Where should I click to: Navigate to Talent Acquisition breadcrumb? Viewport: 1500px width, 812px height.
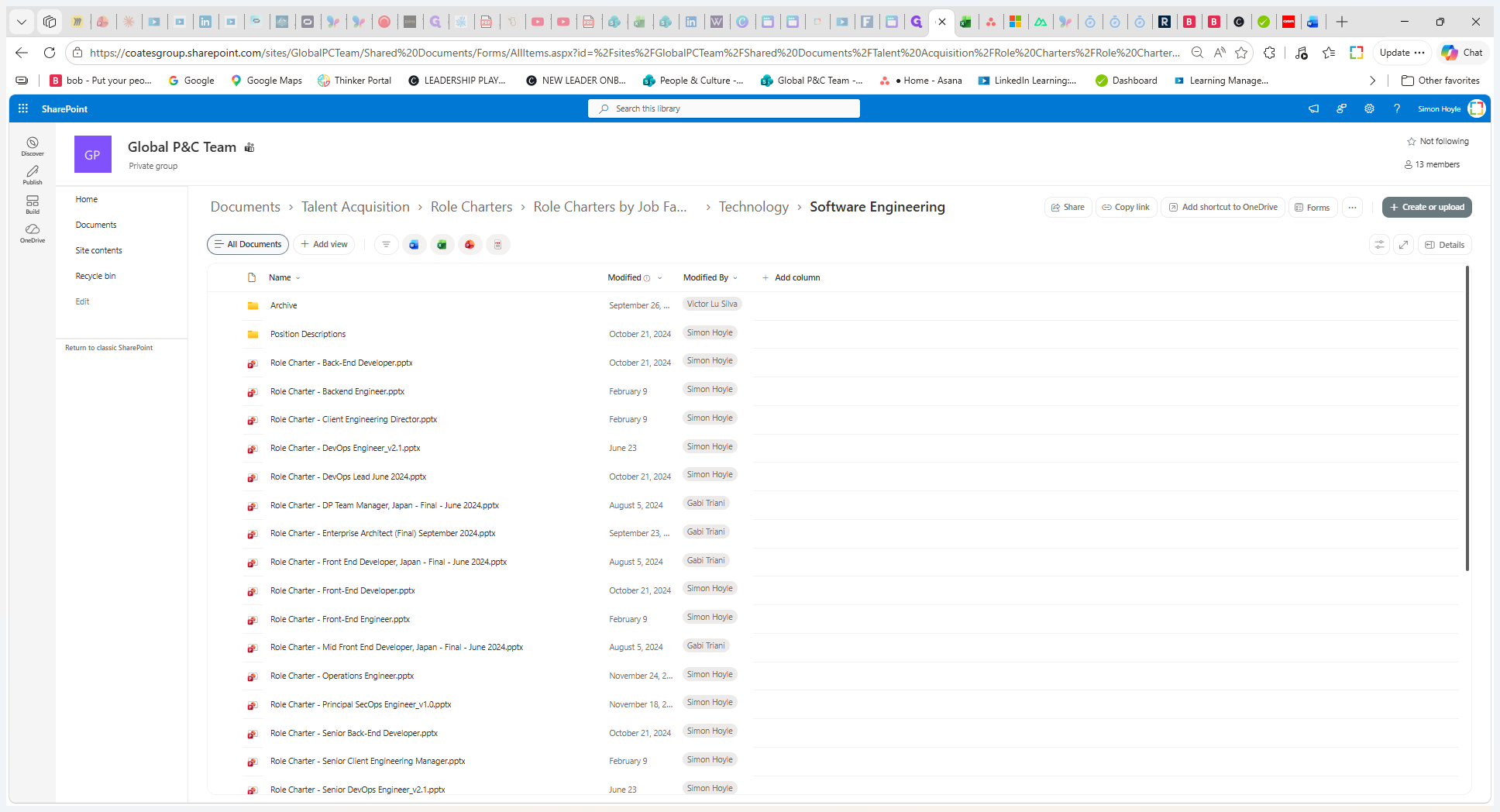[355, 207]
